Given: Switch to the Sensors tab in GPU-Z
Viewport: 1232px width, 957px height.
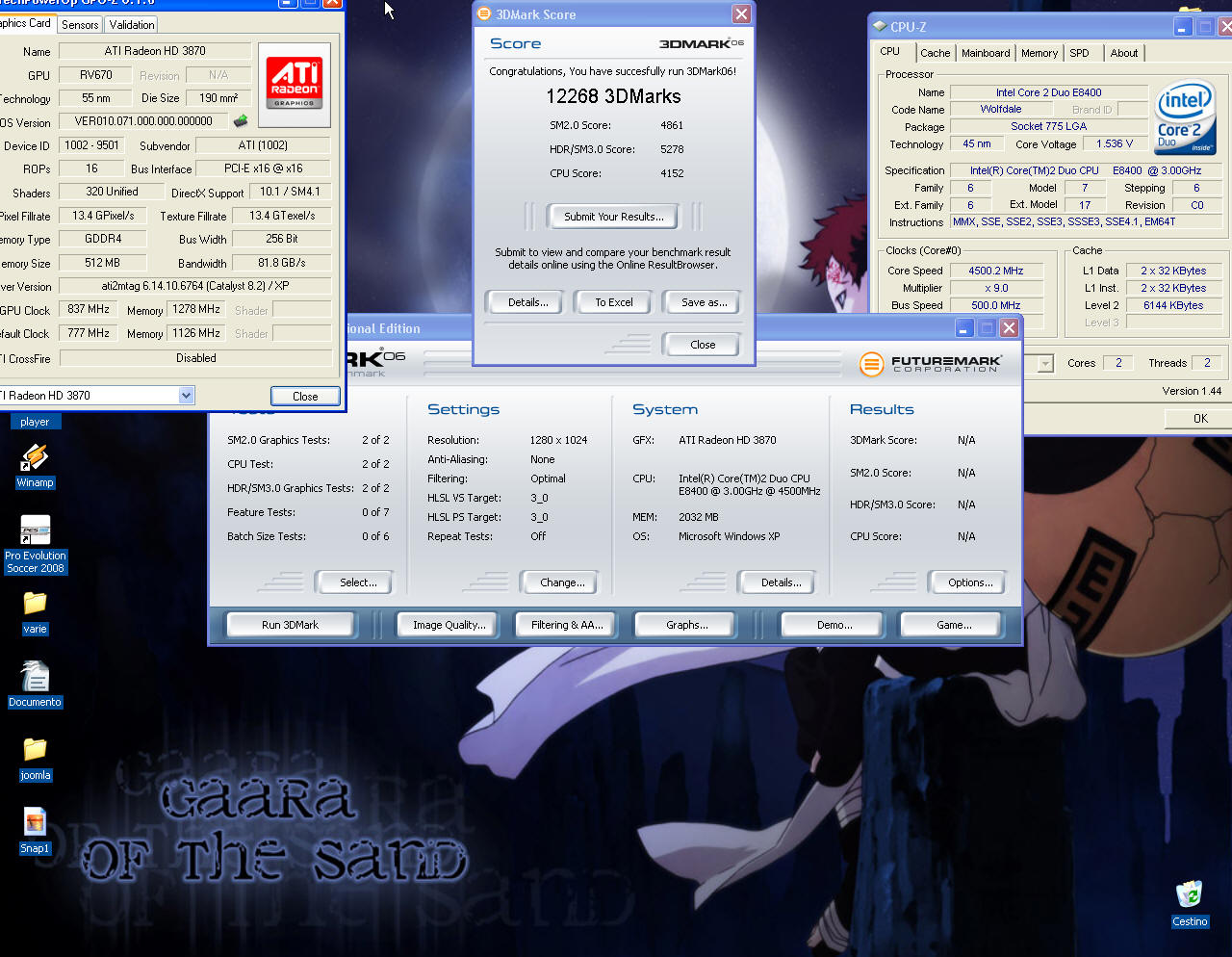Looking at the screenshot, I should click(80, 25).
